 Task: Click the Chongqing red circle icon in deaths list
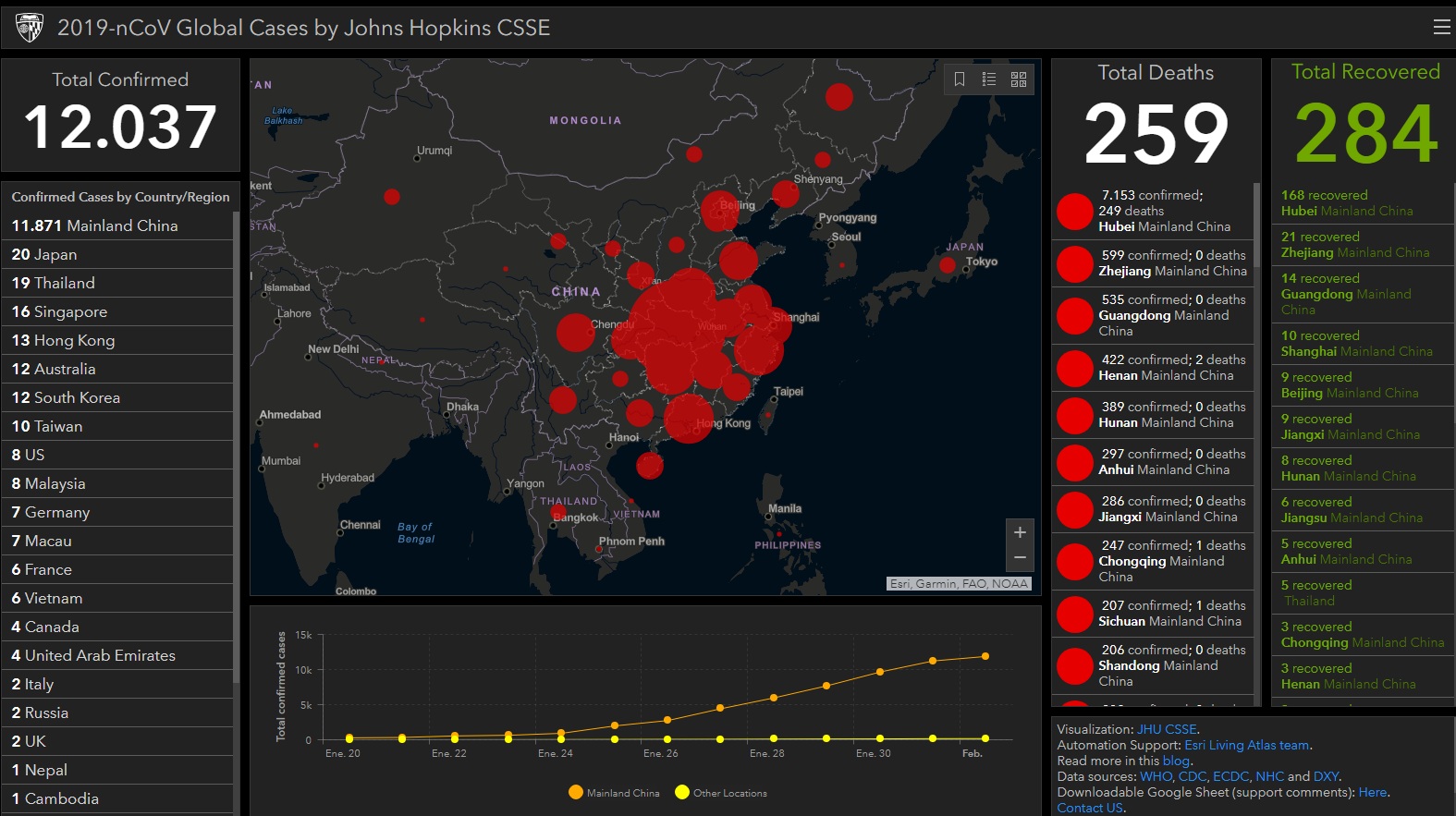coord(1075,562)
